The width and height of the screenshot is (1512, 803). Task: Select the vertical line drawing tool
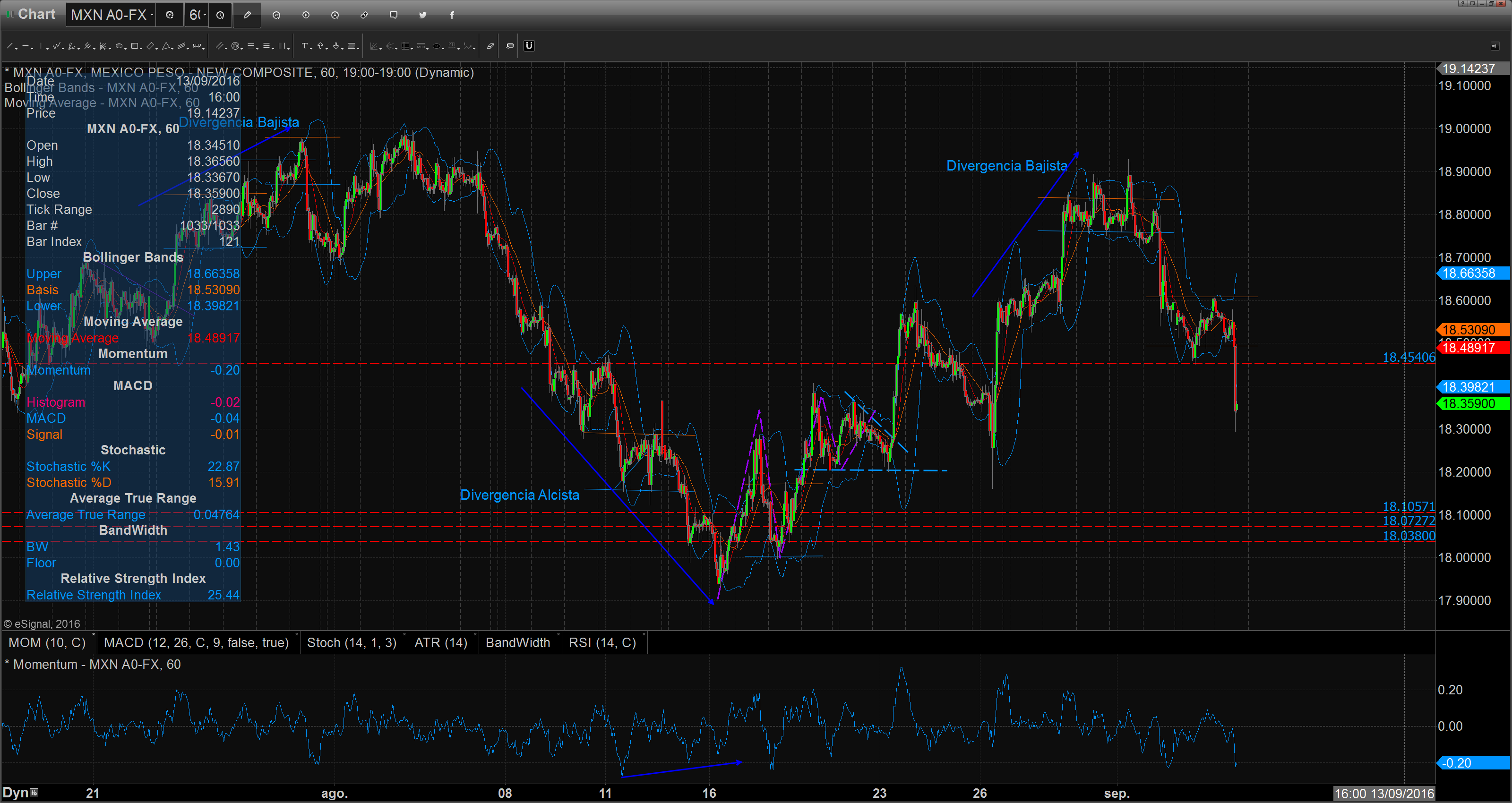pos(41,46)
